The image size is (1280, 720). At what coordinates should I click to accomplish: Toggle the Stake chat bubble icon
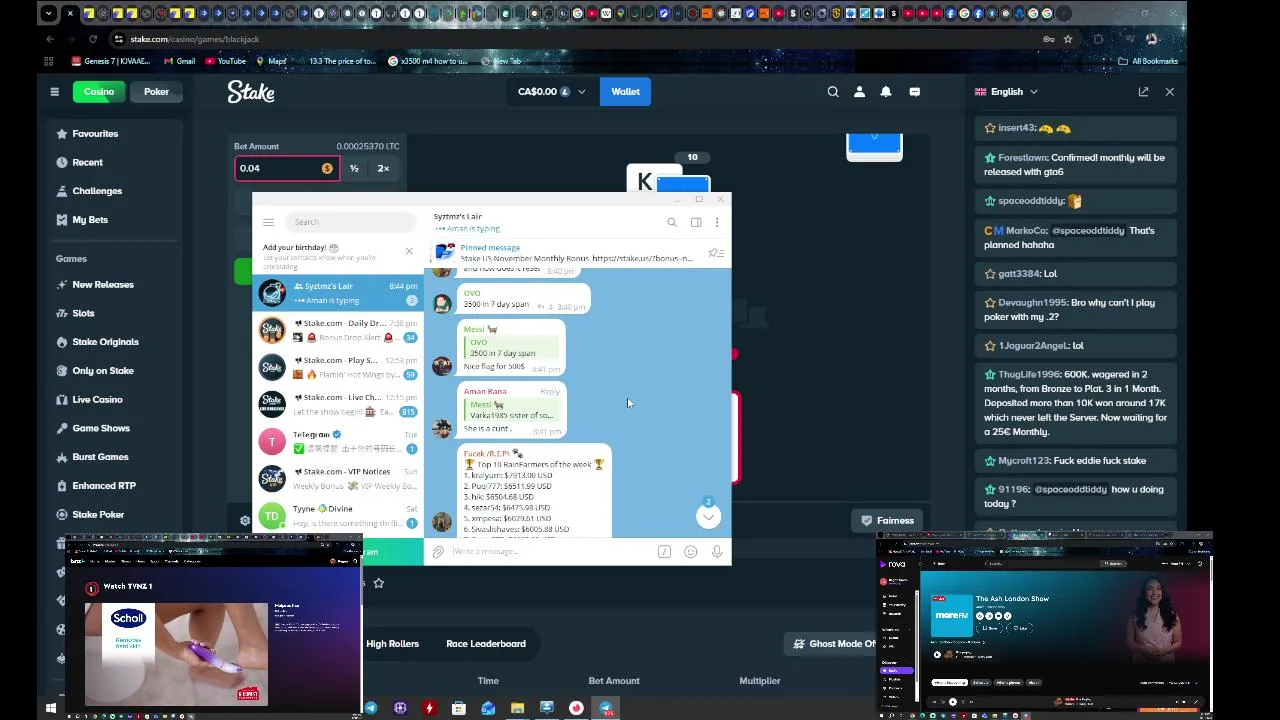914,92
